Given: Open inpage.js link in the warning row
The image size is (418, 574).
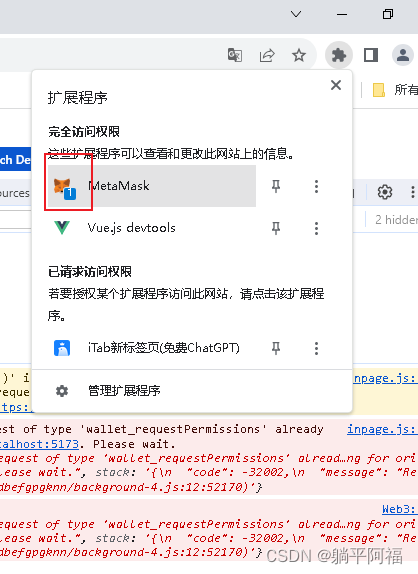Looking at the screenshot, I should 385,378.
